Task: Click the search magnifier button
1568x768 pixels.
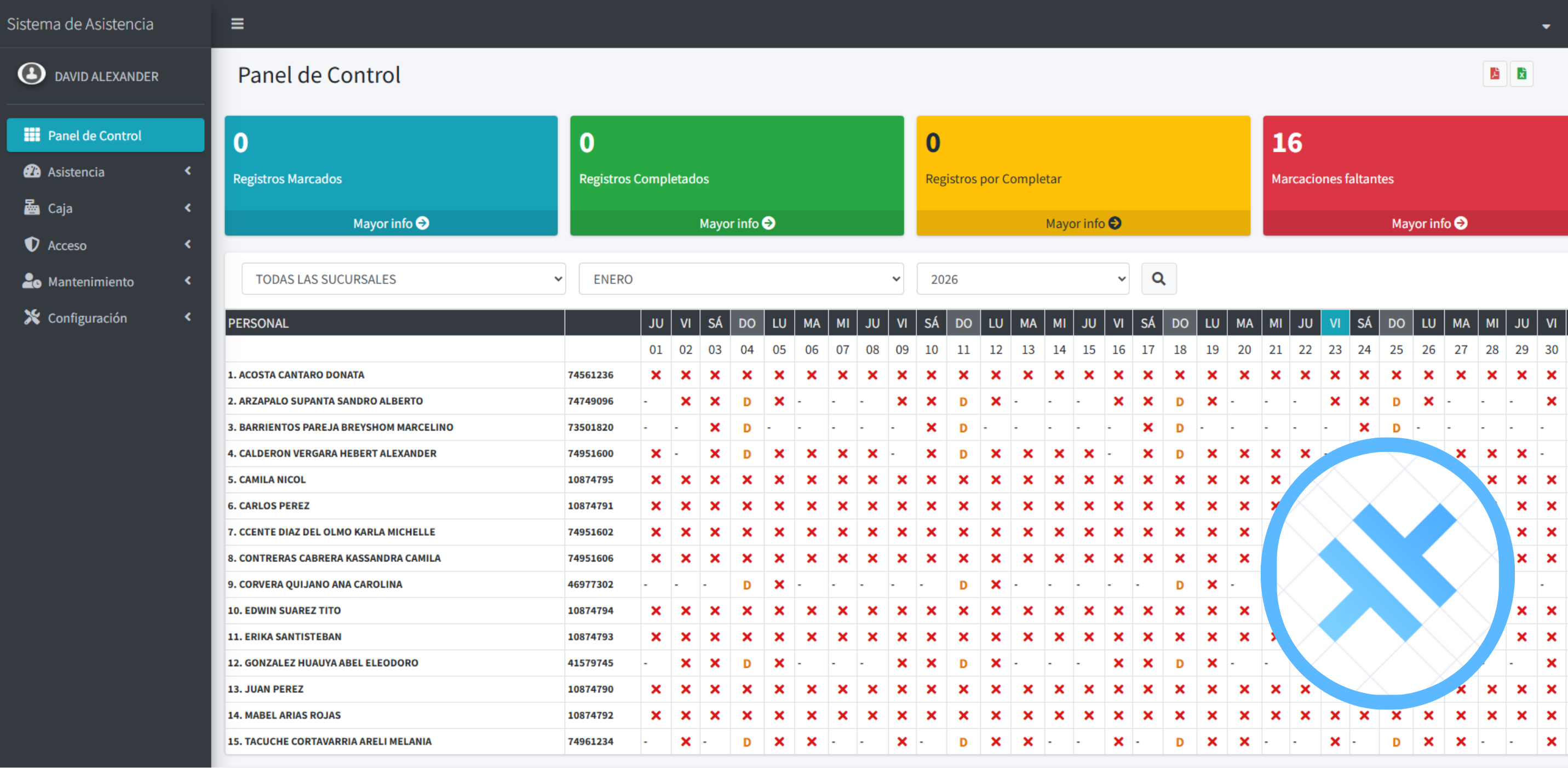Action: pos(1158,279)
